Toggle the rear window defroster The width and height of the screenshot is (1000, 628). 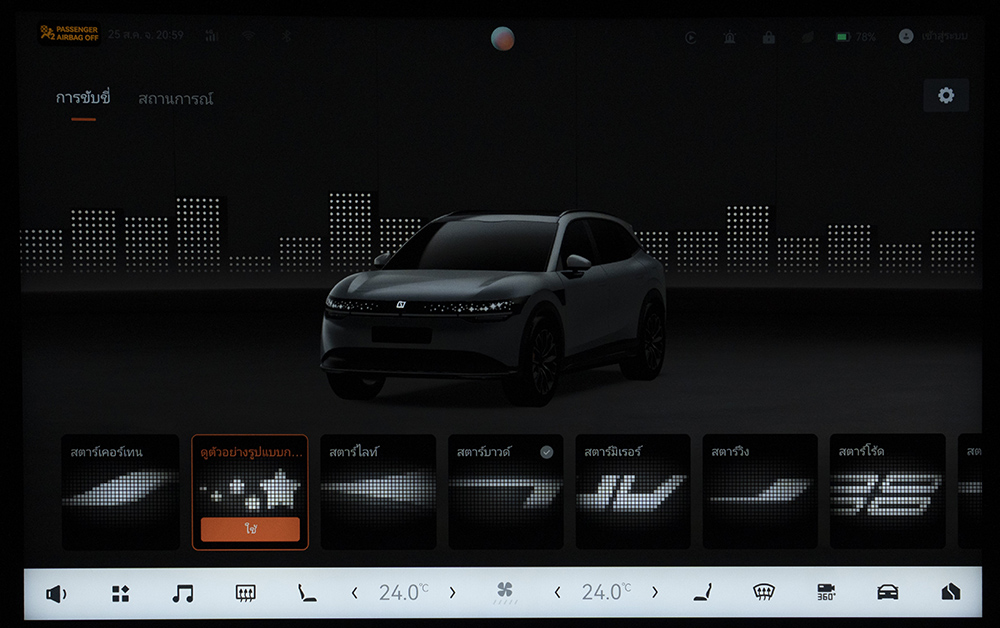(245, 593)
